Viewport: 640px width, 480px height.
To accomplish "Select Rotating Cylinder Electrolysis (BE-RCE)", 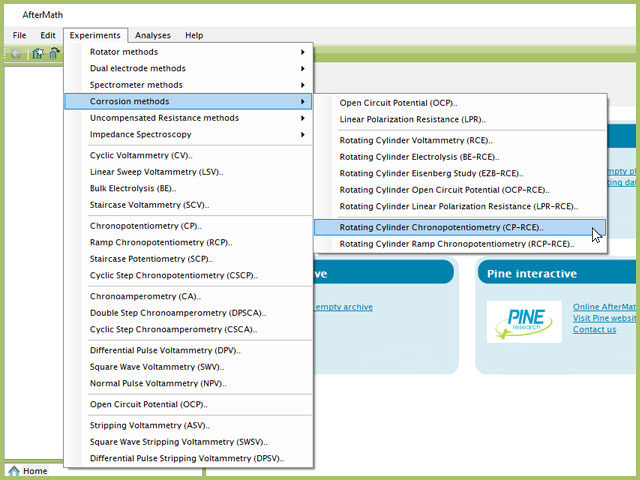I will pyautogui.click(x=460, y=157).
